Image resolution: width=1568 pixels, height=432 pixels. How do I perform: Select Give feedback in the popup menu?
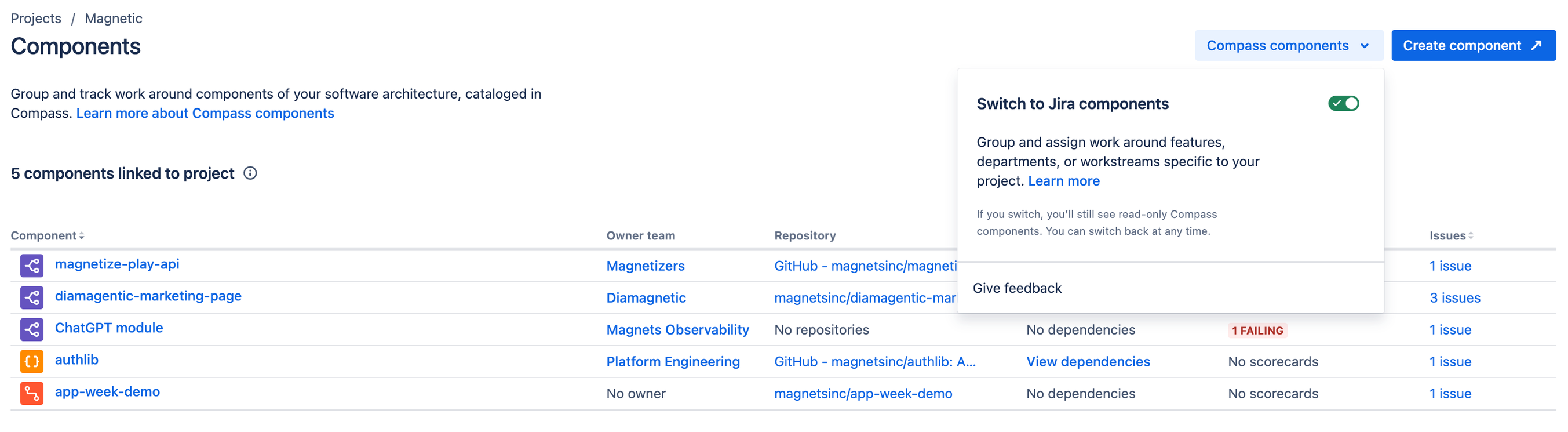coord(1017,288)
